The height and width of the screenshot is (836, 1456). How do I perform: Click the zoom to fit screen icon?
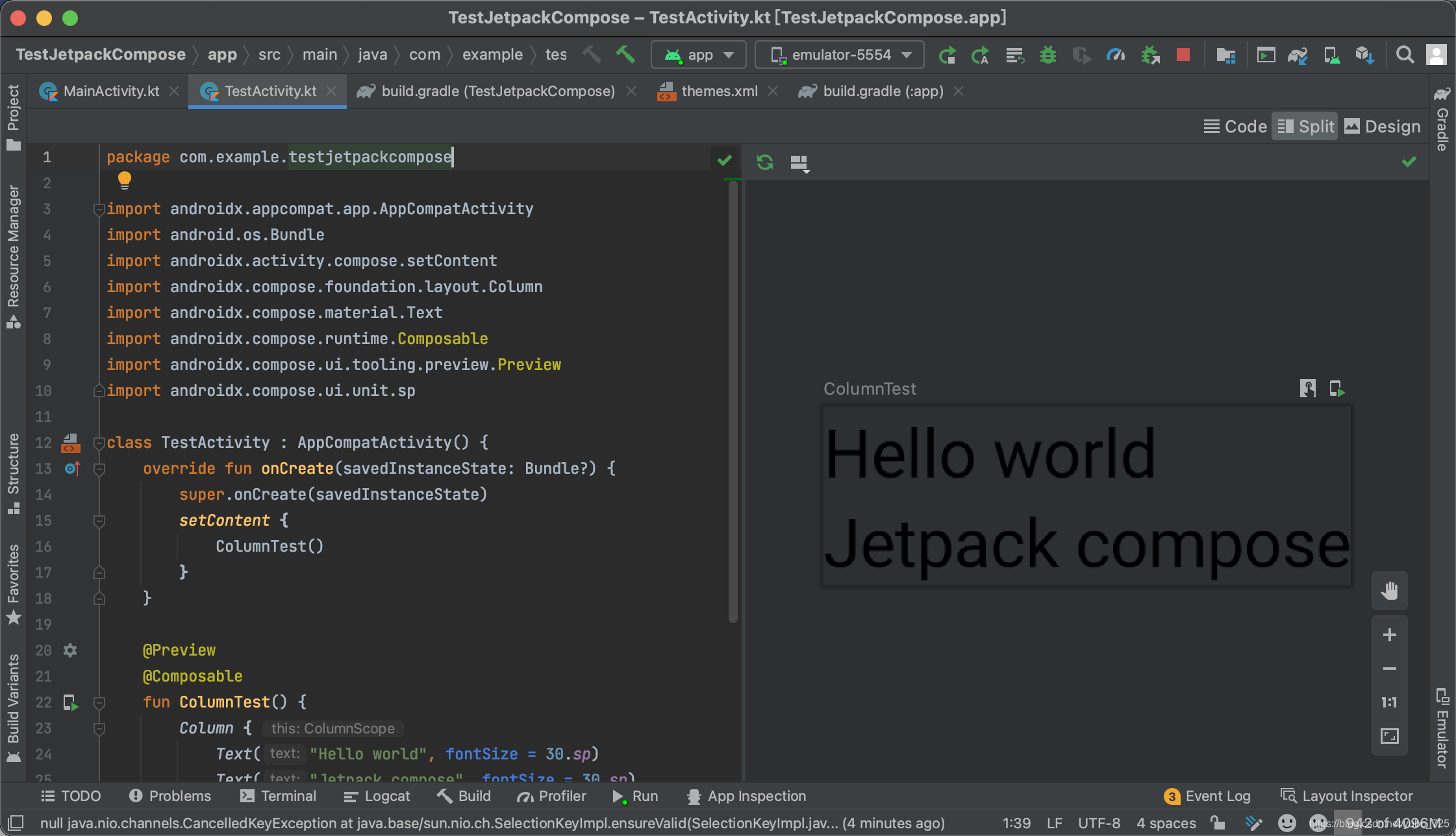[1390, 736]
